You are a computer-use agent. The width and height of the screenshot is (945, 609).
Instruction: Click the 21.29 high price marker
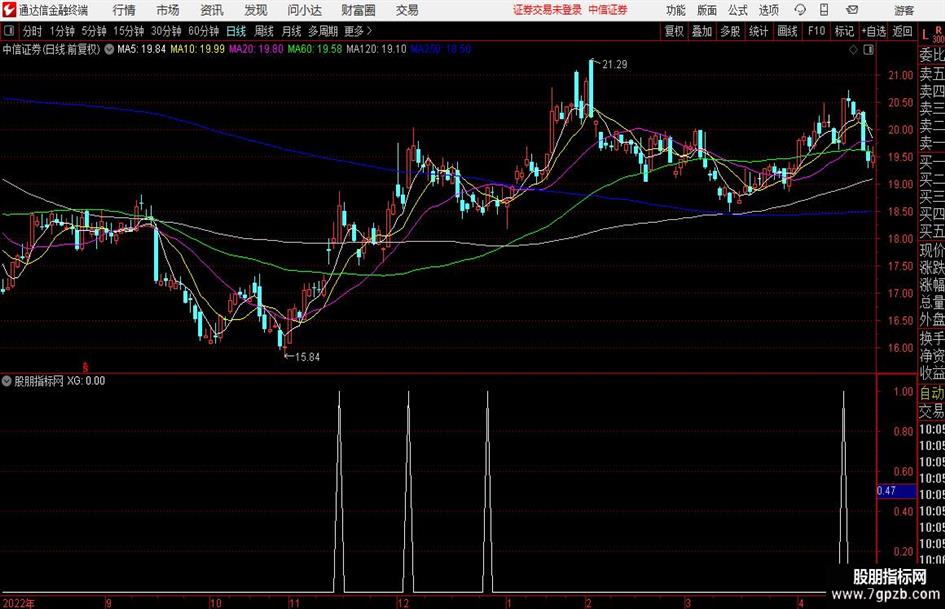[615, 65]
